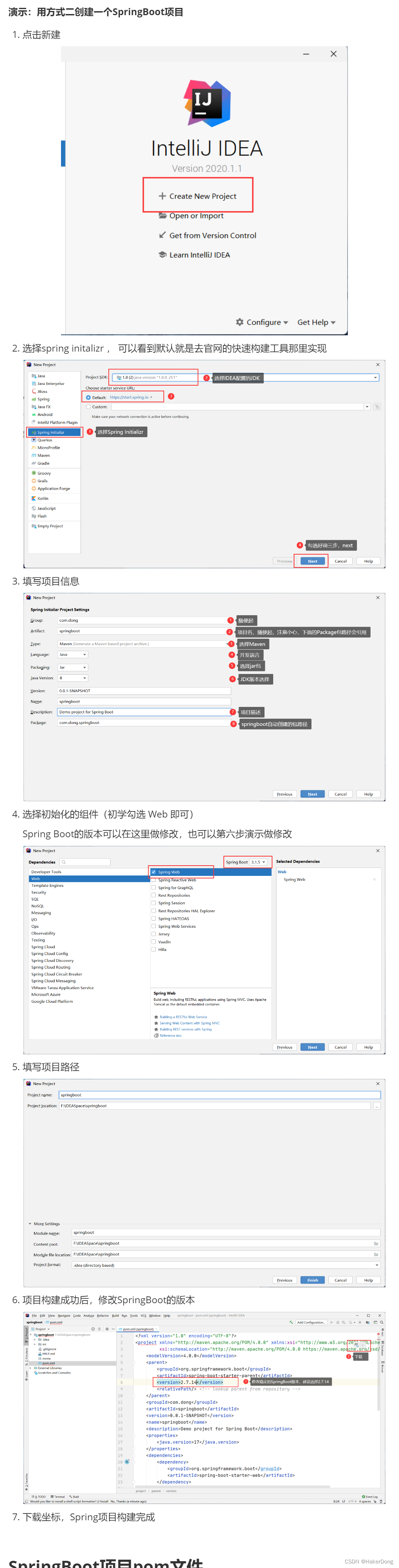Open the Packaging dropdown showing Jar
The image size is (399, 1568).
pyautogui.click(x=72, y=668)
